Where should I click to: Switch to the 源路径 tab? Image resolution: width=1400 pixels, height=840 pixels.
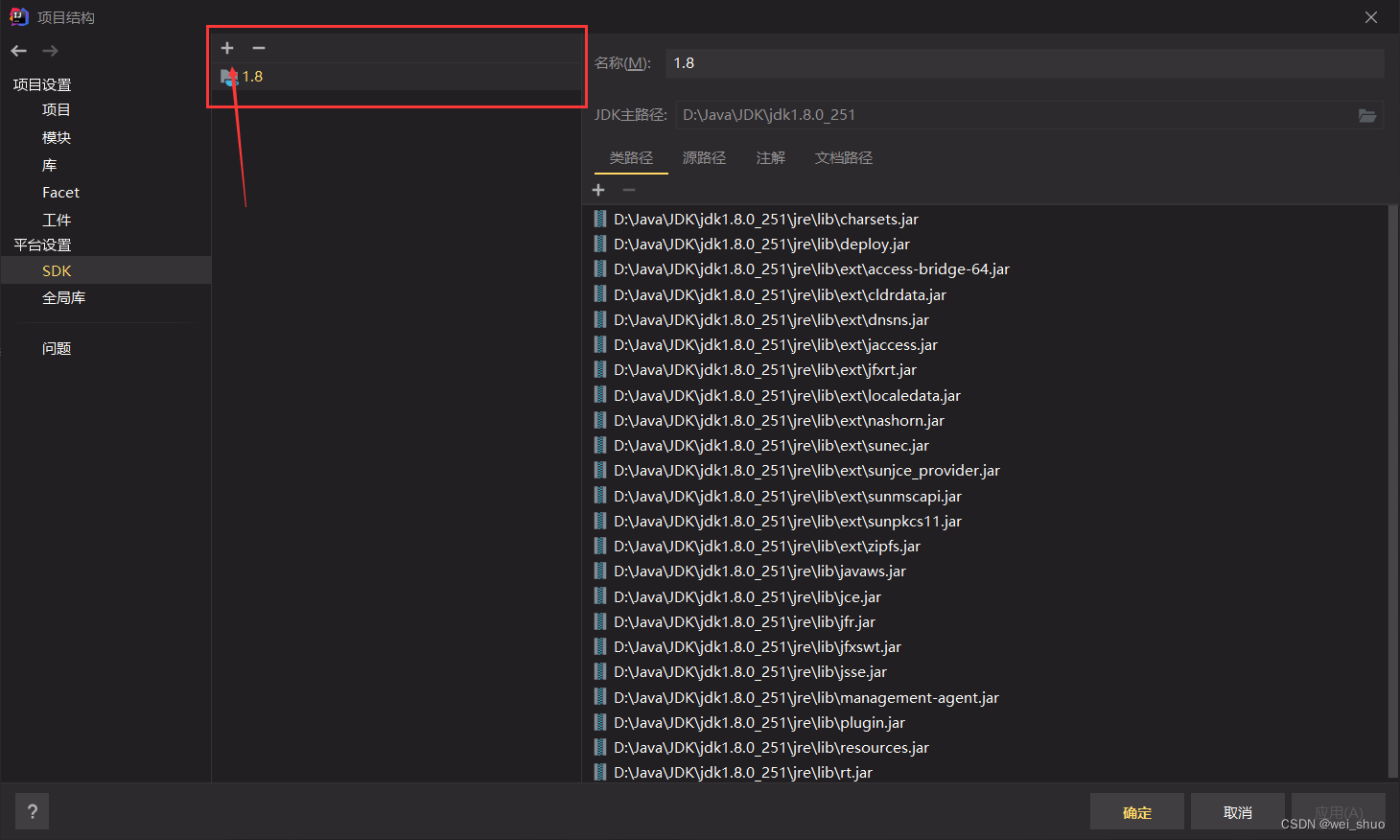[704, 158]
